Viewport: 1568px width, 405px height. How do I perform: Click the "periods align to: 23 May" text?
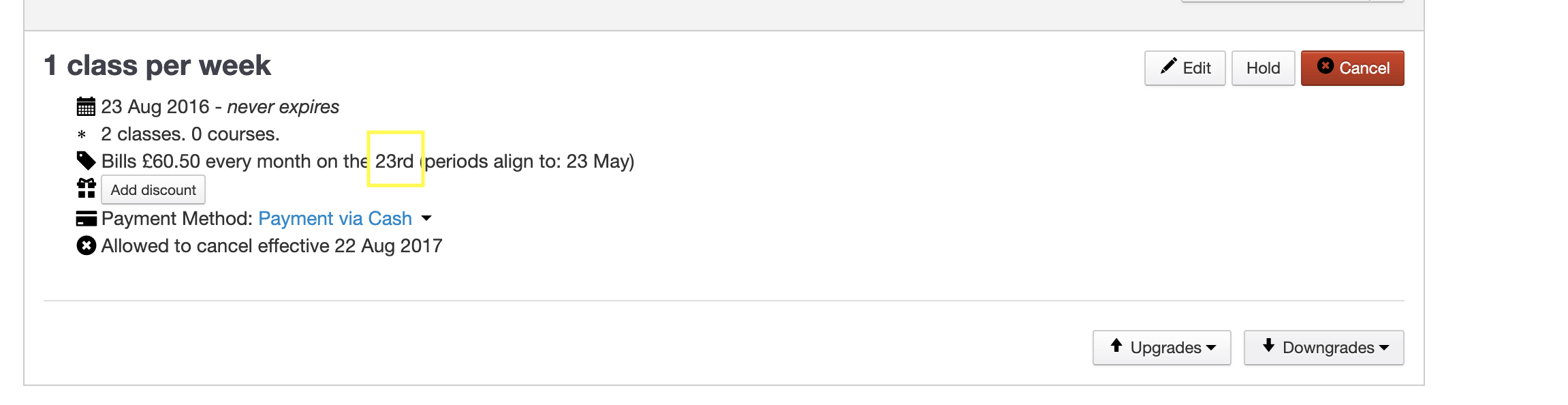click(x=529, y=161)
